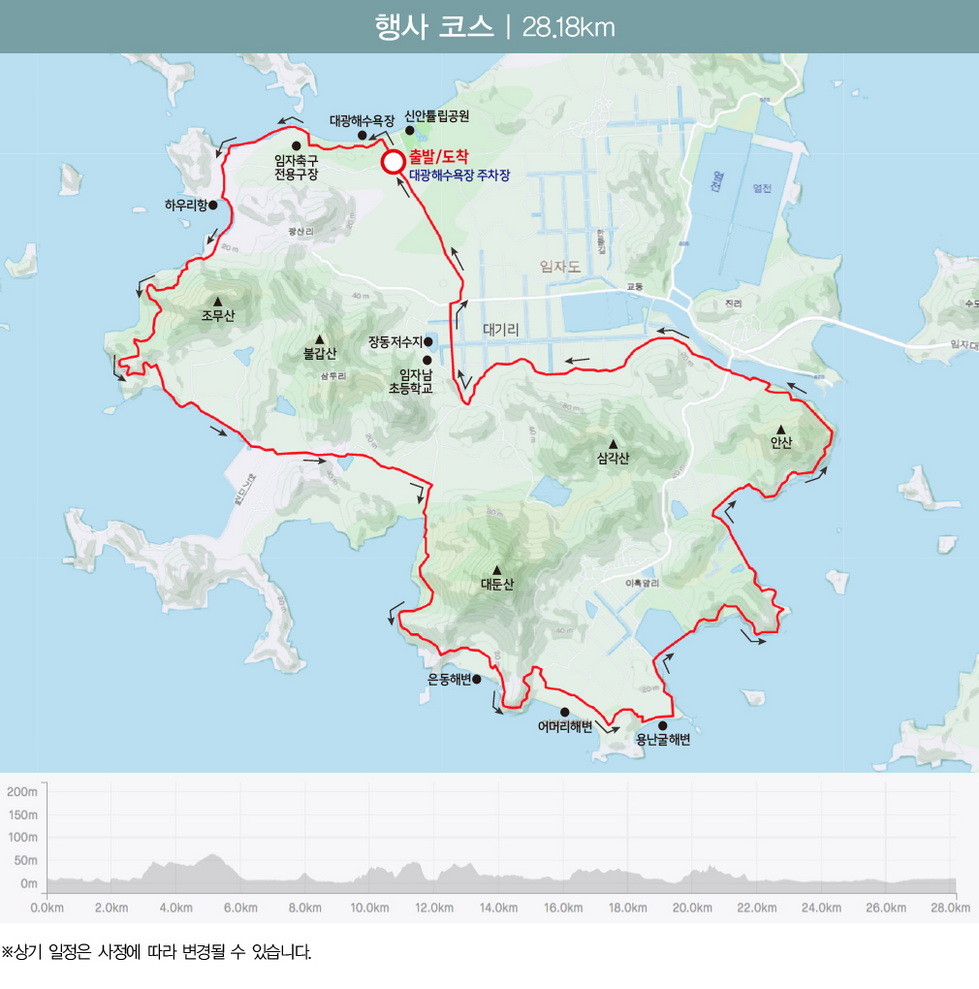Click the 임자축구 전용구장 dot marker
The image size is (979, 989).
[x=296, y=145]
